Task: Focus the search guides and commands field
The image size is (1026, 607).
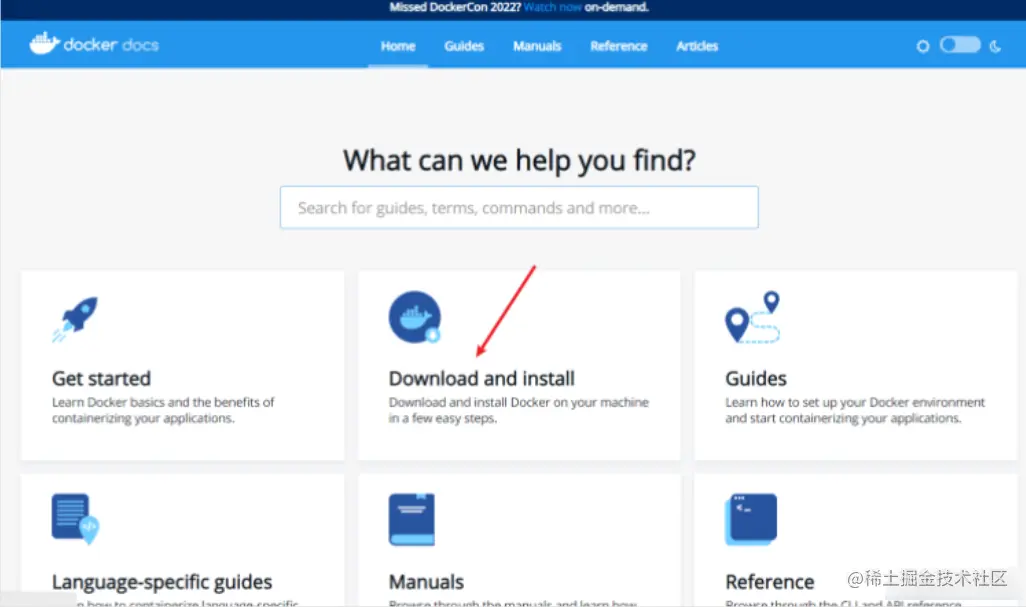Action: (x=519, y=207)
